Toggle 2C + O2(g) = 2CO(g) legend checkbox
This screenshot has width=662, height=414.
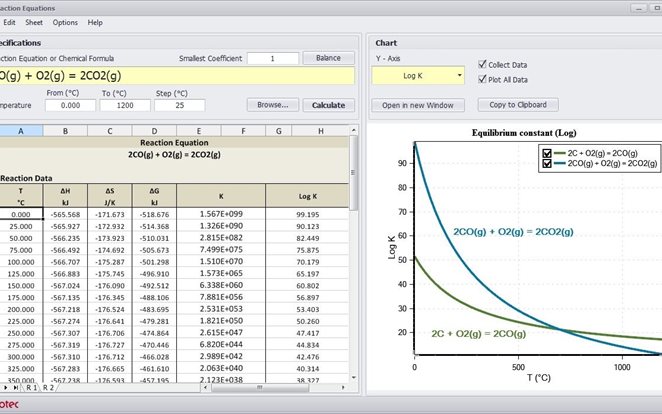point(547,153)
